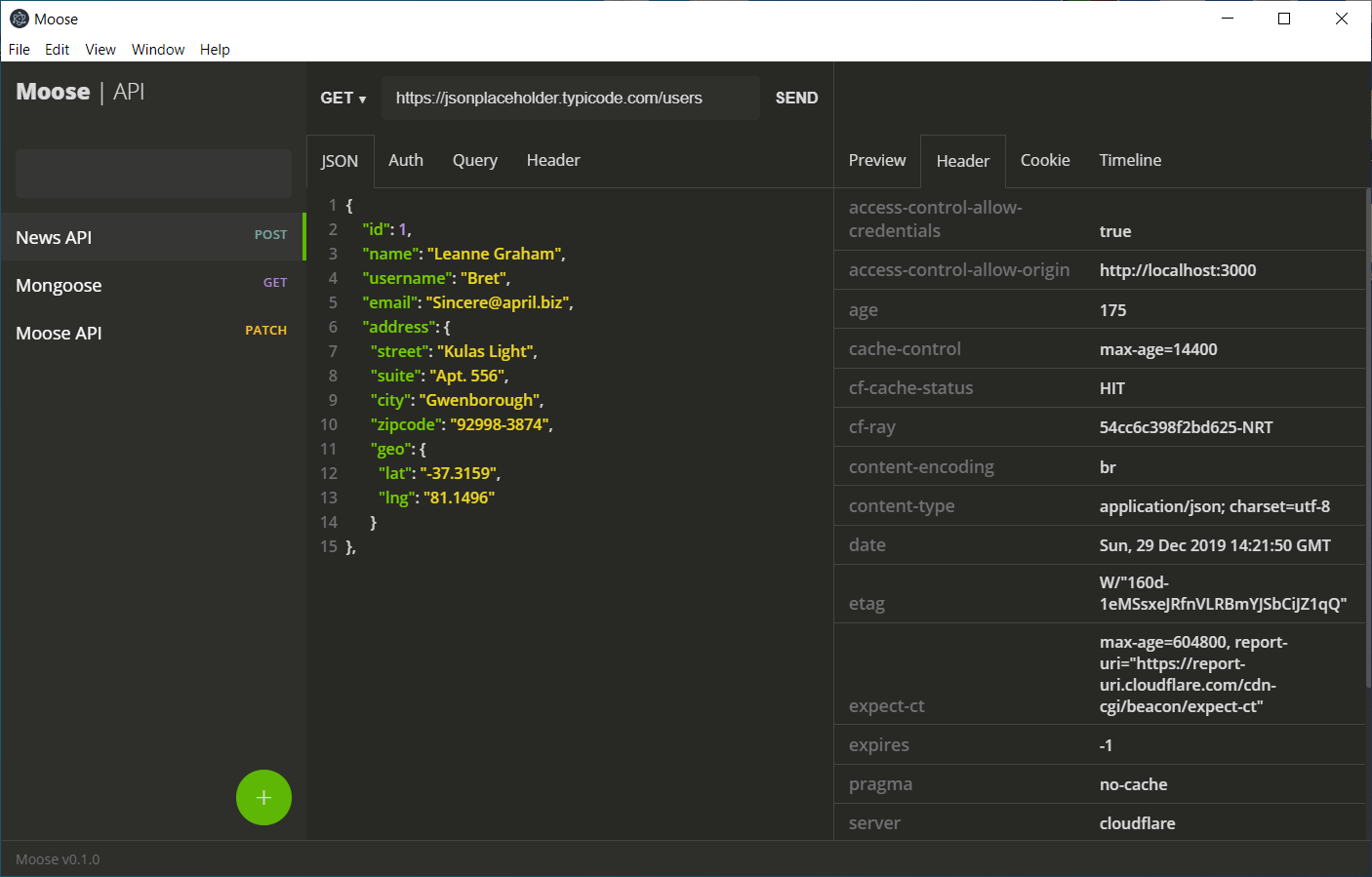Open the Auth tab
The height and width of the screenshot is (877, 1372).
(406, 160)
